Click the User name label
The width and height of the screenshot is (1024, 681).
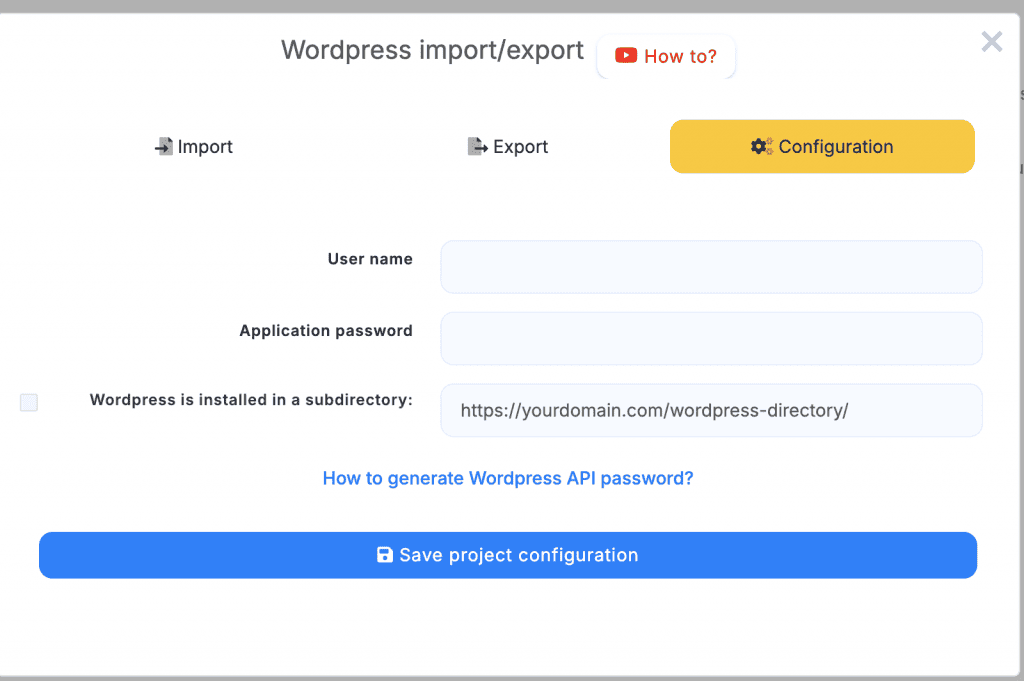[x=370, y=259]
